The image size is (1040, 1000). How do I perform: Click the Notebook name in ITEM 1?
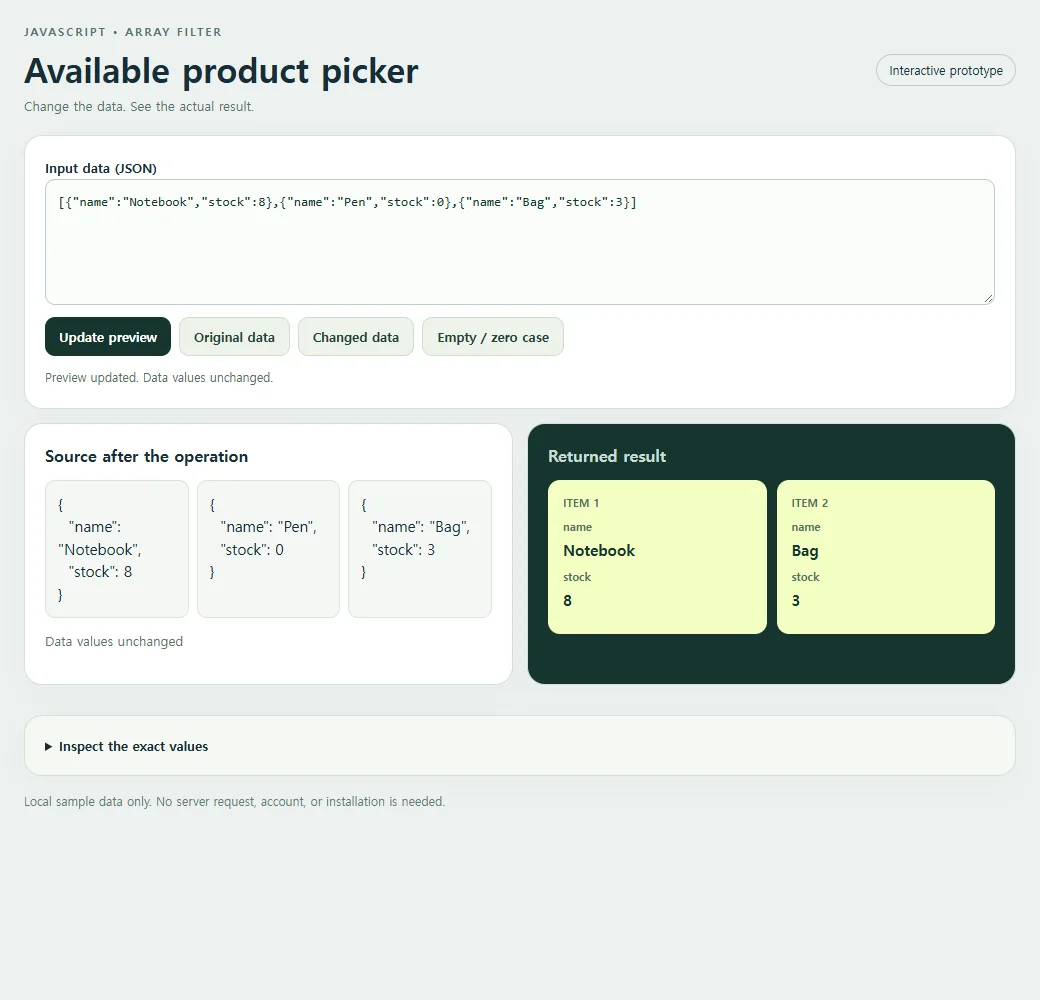(x=599, y=550)
